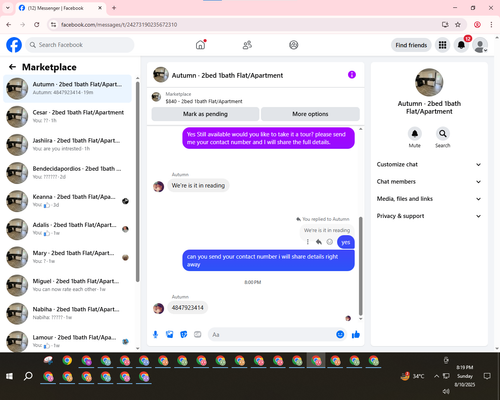
Task: React to the 'yes' message with emoji
Action: point(330,242)
